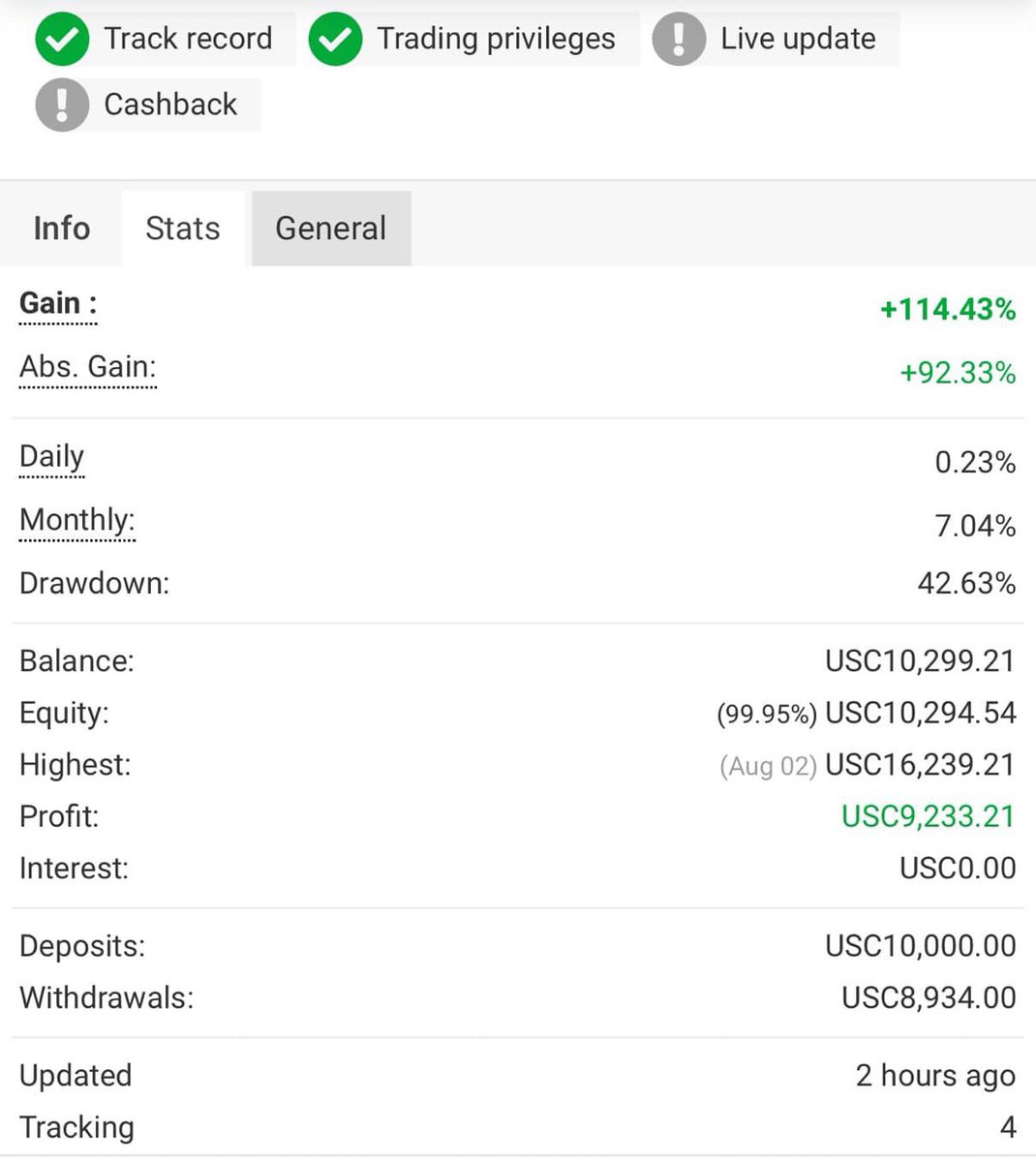Select the General tab
1036x1162 pixels.
331,229
